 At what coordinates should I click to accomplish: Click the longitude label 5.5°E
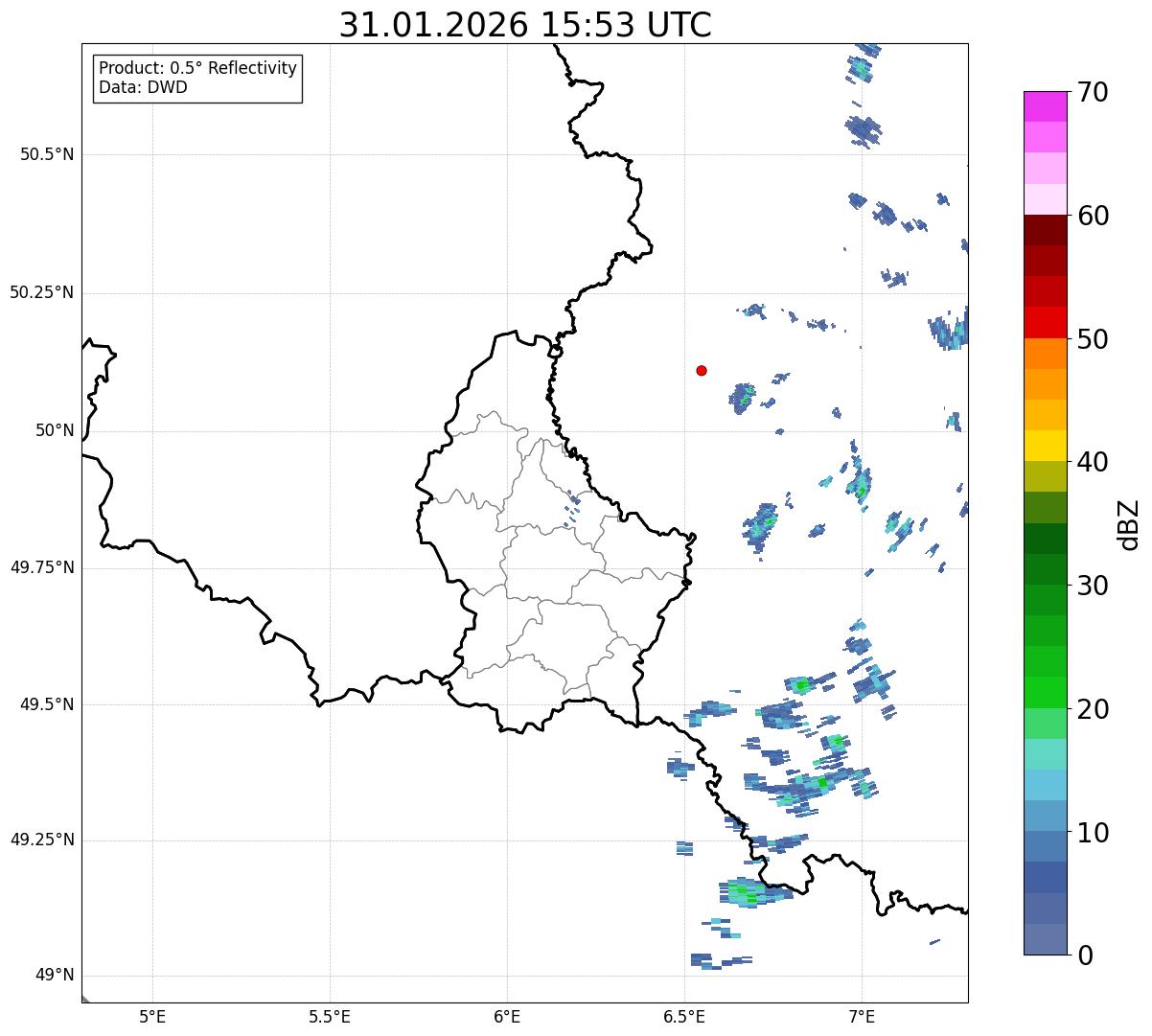[x=330, y=1016]
